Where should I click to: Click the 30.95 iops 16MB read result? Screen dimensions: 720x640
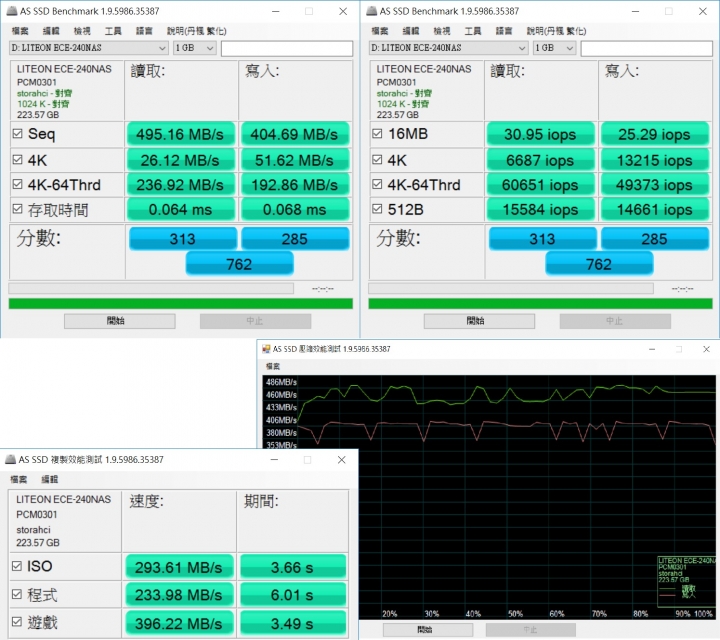tap(540, 134)
